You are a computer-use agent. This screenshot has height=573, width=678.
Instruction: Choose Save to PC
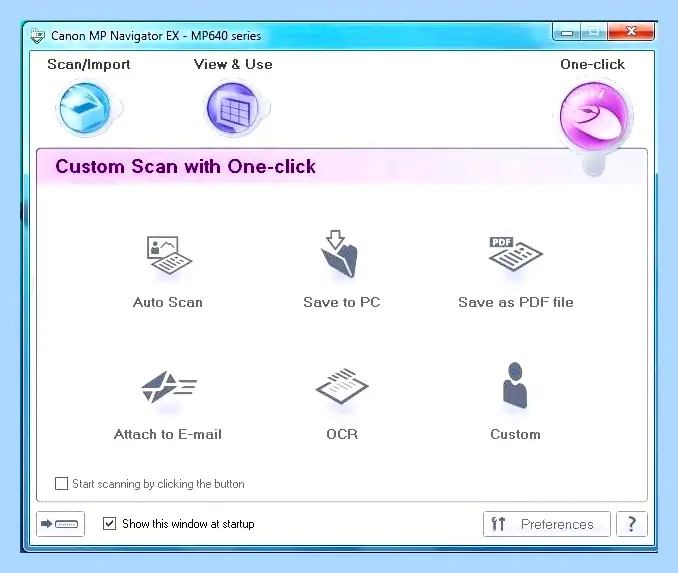coord(342,269)
